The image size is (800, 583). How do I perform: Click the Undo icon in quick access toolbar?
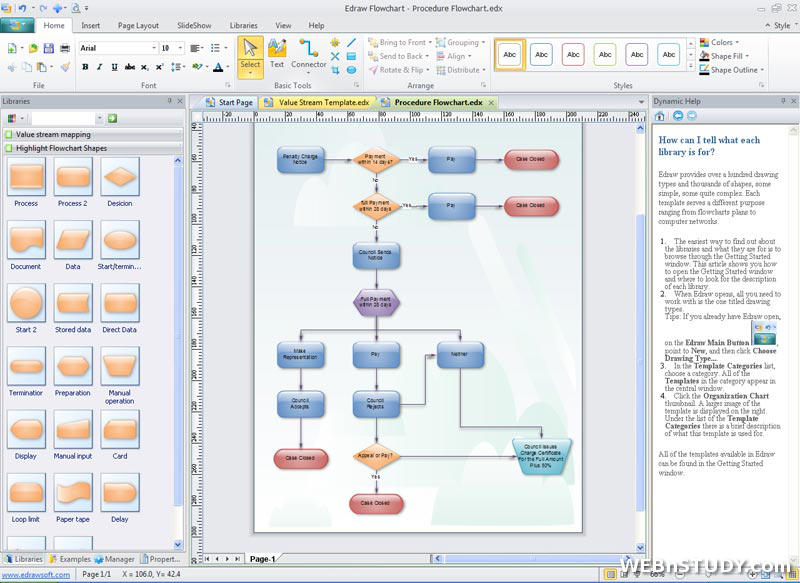(22, 8)
